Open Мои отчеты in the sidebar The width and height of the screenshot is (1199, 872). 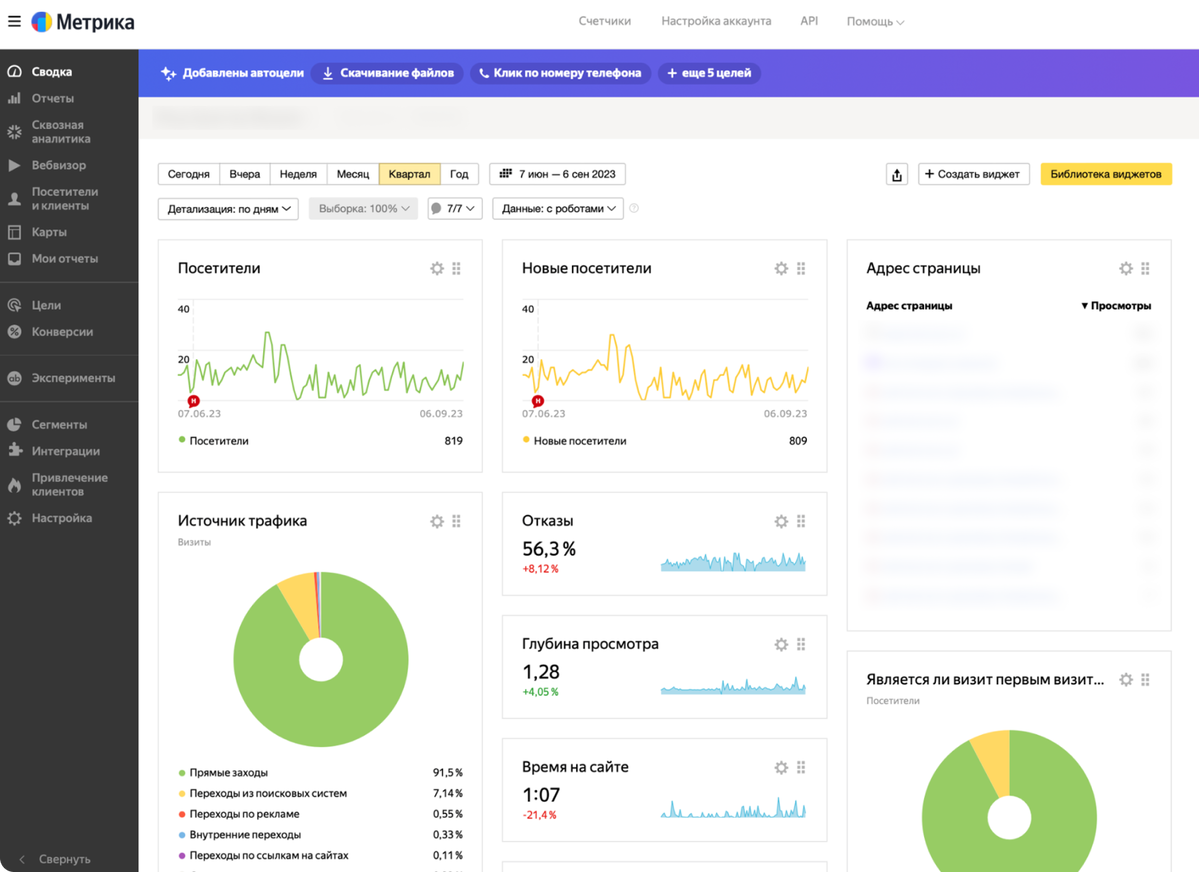click(x=65, y=259)
